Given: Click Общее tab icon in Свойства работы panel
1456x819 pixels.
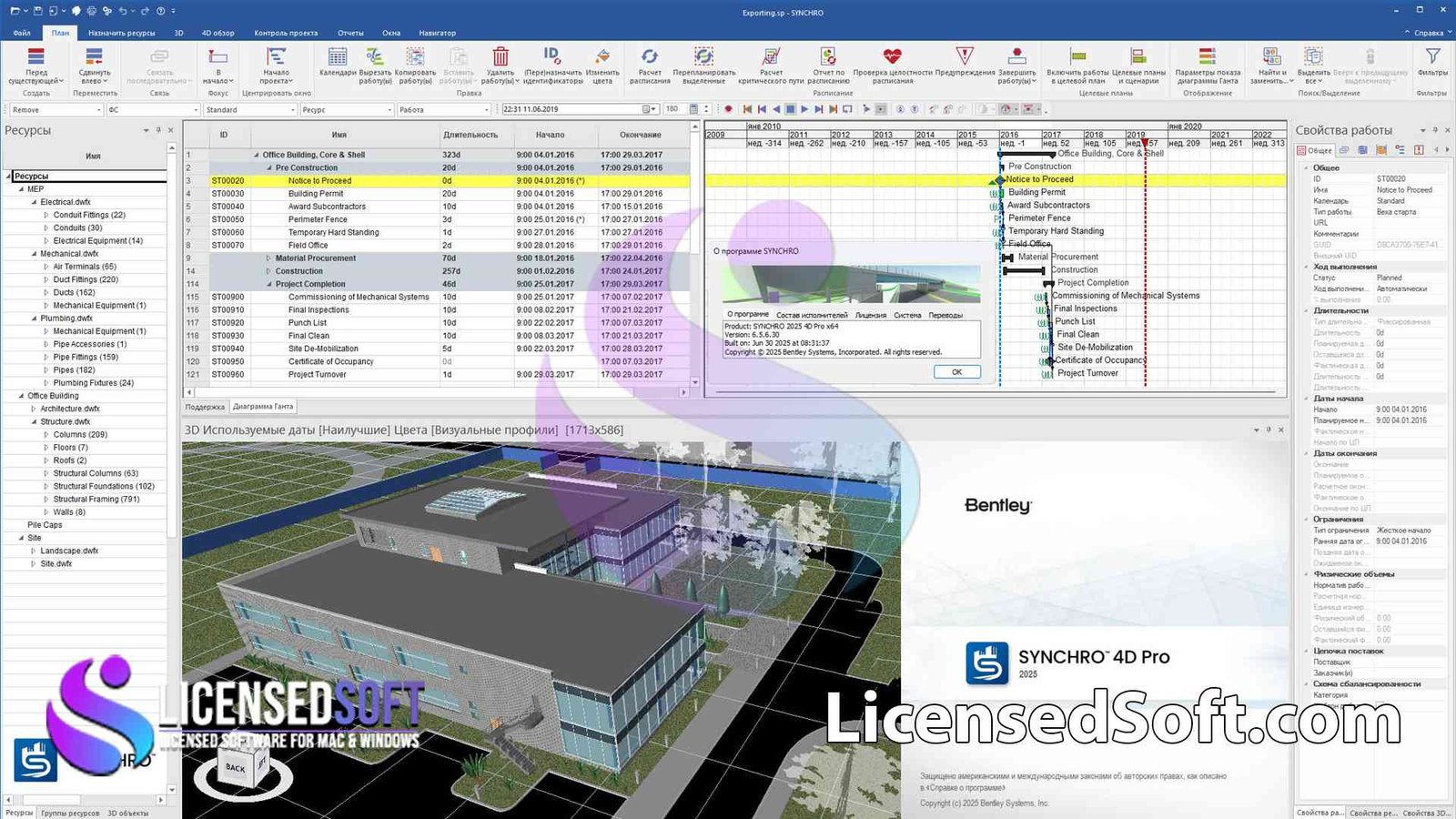Looking at the screenshot, I should point(1315,150).
